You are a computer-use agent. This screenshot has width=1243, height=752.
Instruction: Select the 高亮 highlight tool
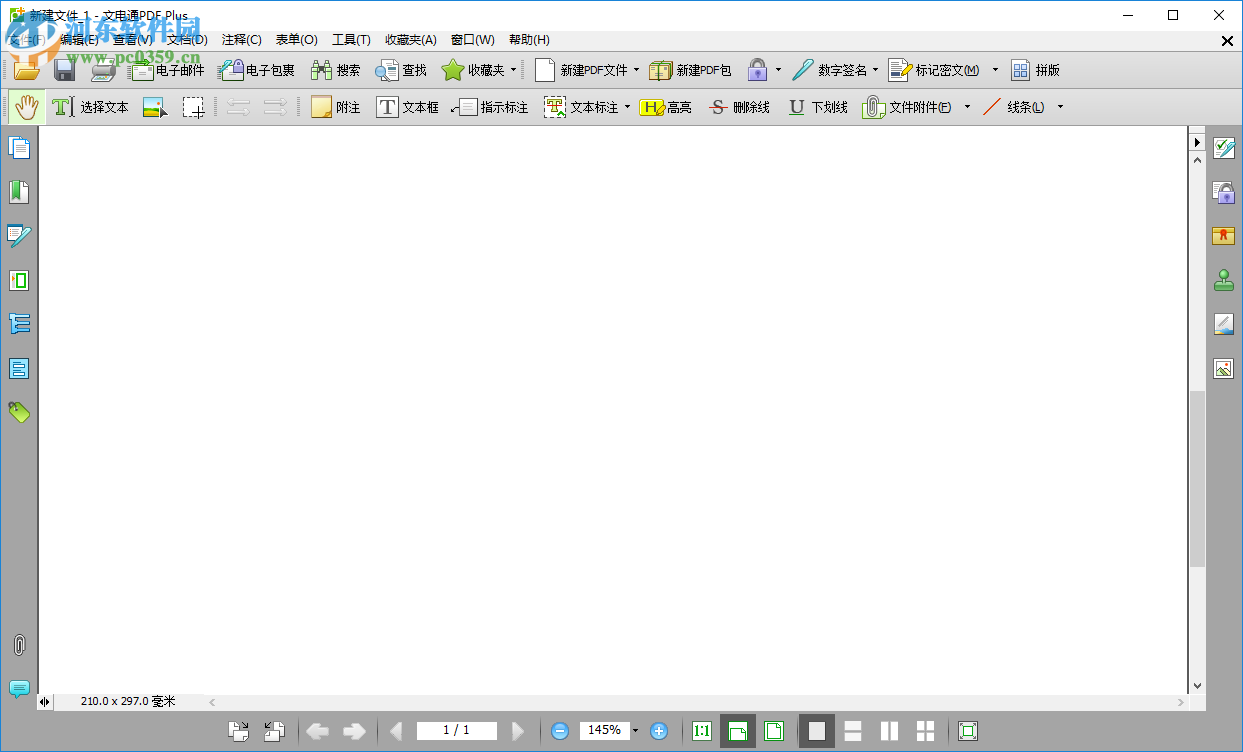666,107
